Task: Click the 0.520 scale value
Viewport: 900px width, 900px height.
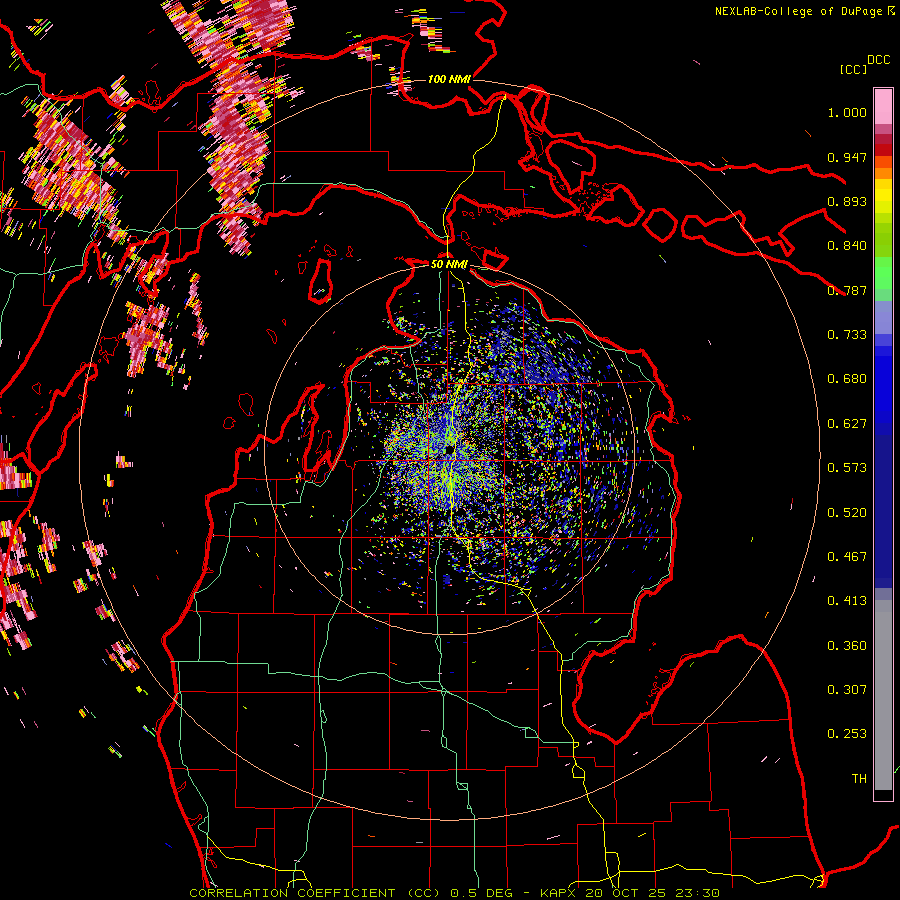Action: (847, 513)
